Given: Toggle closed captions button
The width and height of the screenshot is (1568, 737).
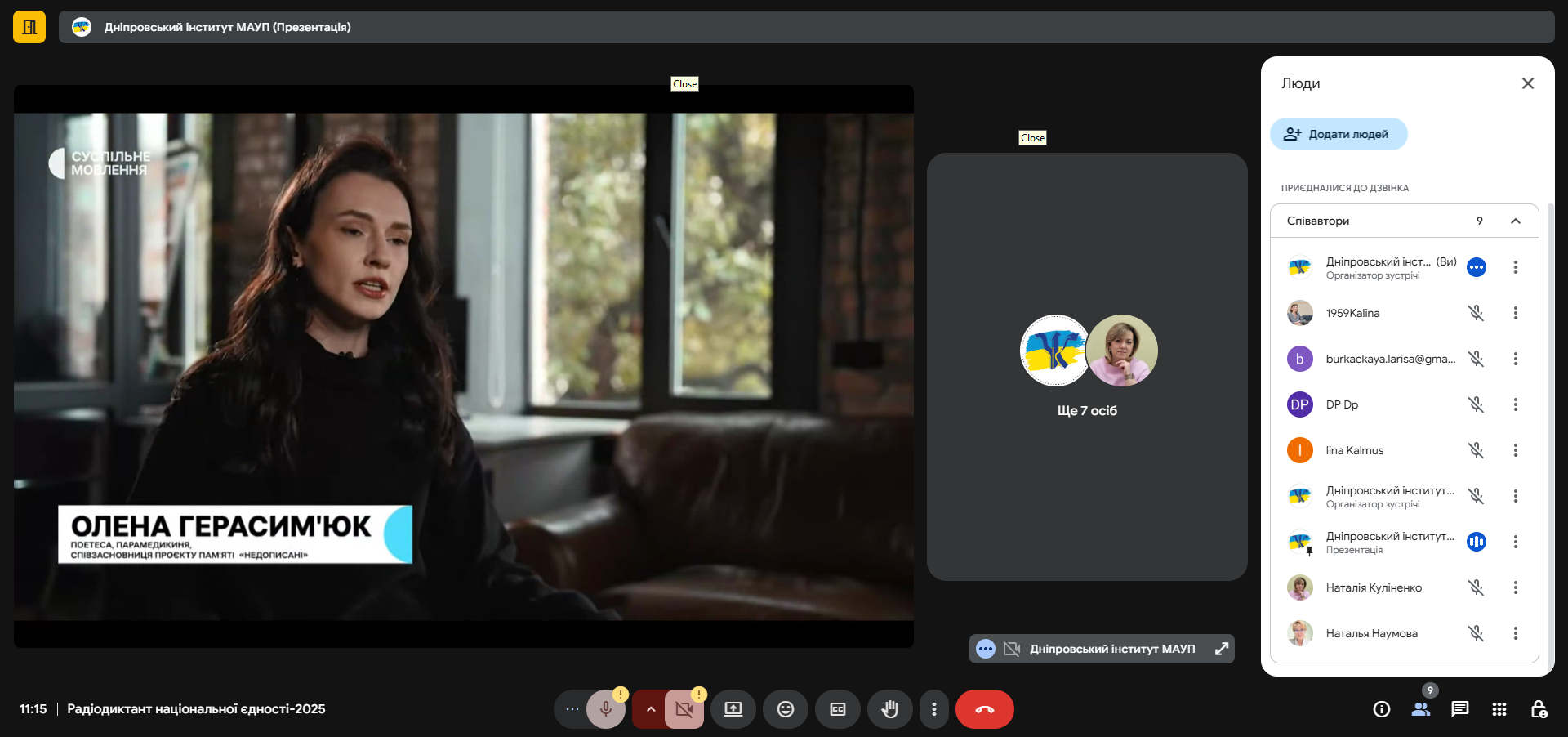Looking at the screenshot, I should [x=837, y=709].
